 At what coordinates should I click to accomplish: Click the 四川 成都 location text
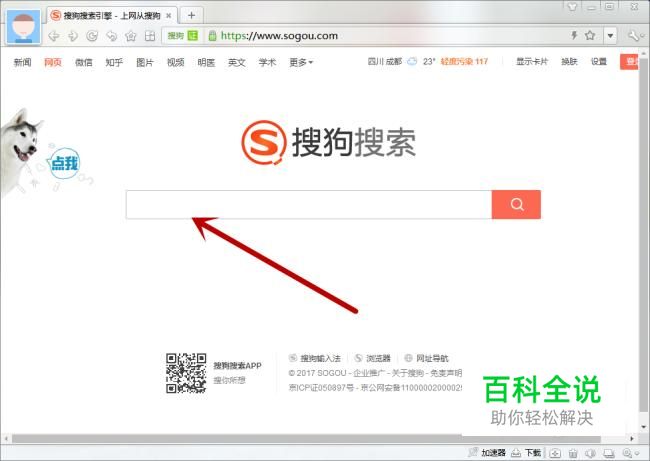(385, 61)
